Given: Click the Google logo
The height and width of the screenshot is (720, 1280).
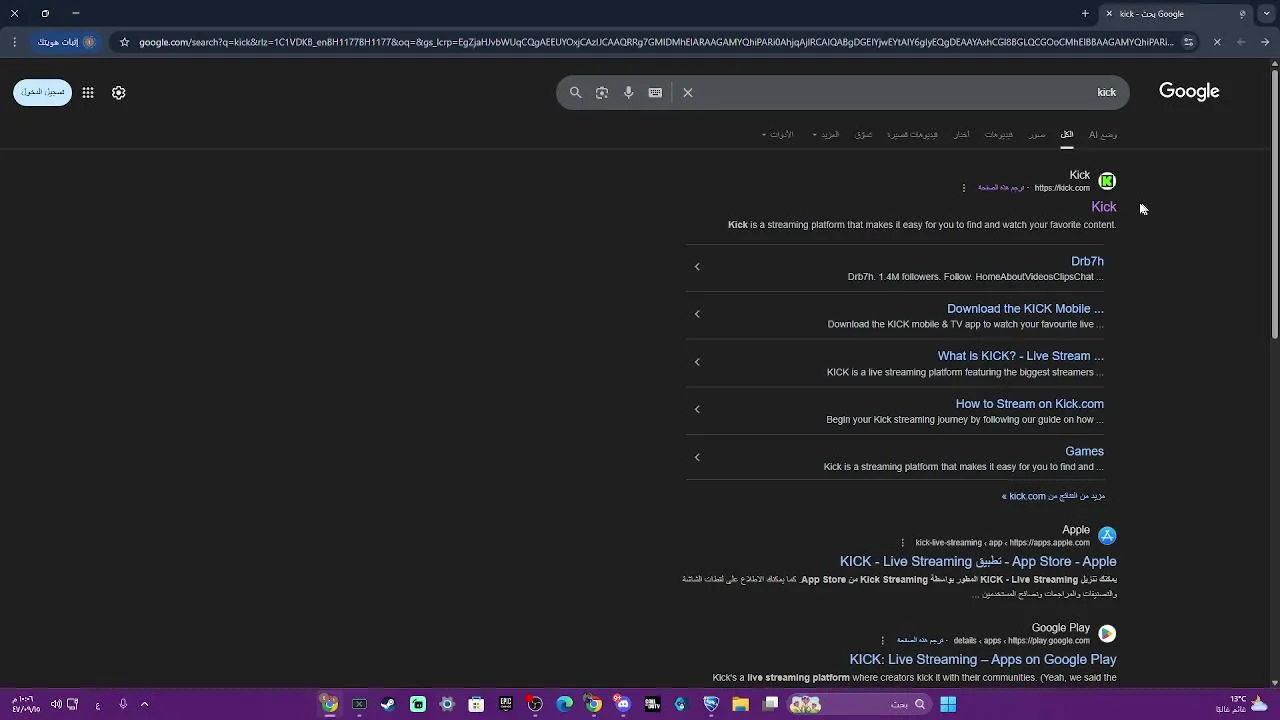Looking at the screenshot, I should [1189, 91].
